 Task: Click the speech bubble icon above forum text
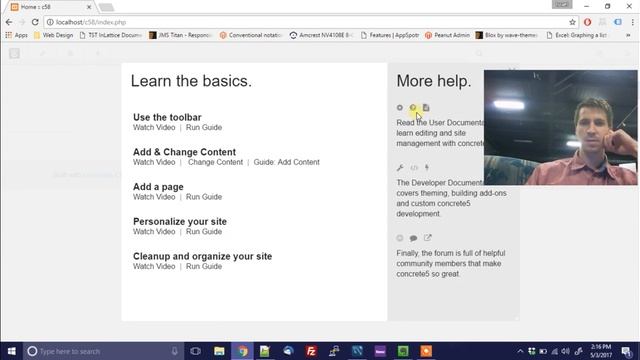413,238
